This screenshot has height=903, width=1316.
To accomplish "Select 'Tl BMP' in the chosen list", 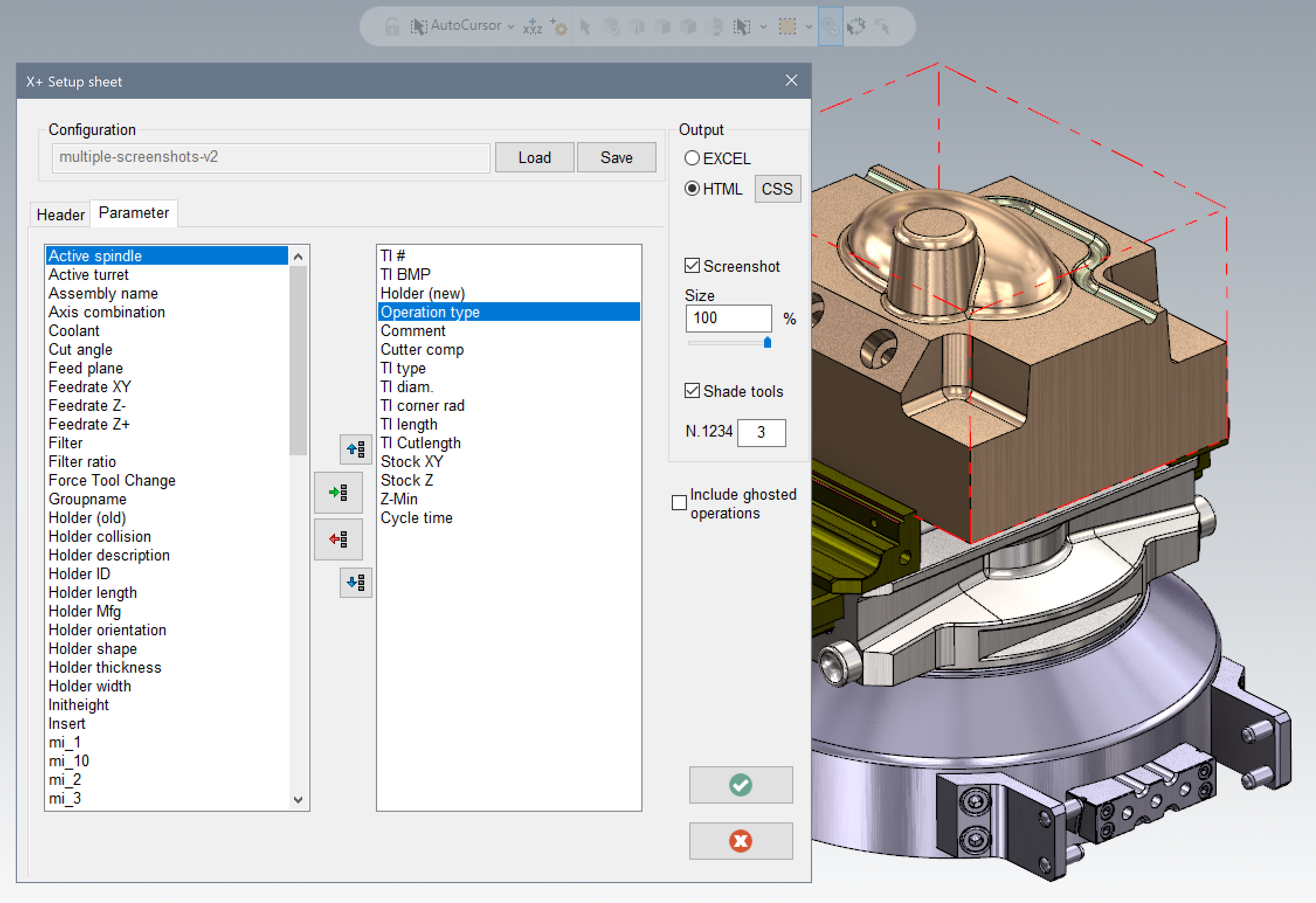I will 509,274.
